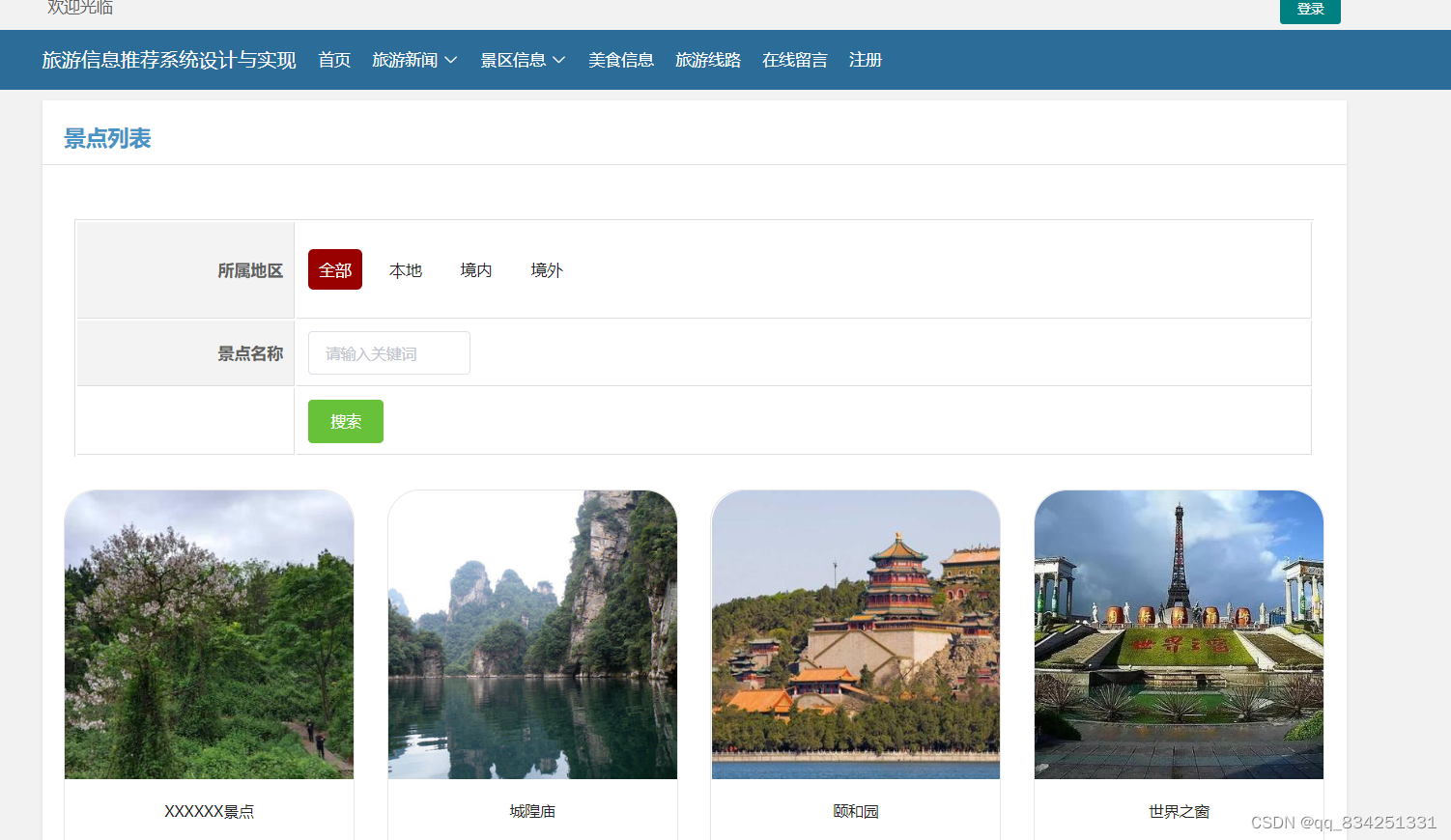Click the 世界之窗 title text
This screenshot has height=840, width=1451.
[x=1179, y=811]
